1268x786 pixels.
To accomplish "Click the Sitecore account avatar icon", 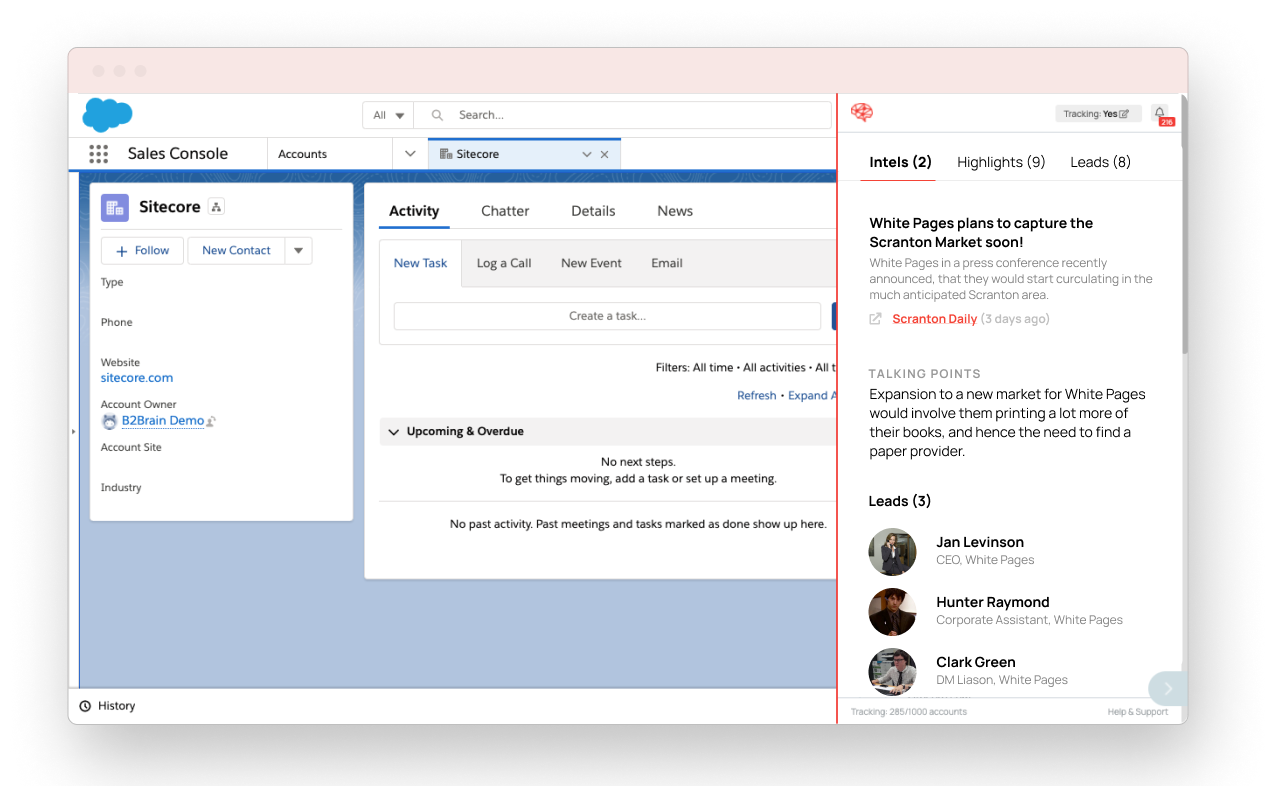I will (114, 206).
